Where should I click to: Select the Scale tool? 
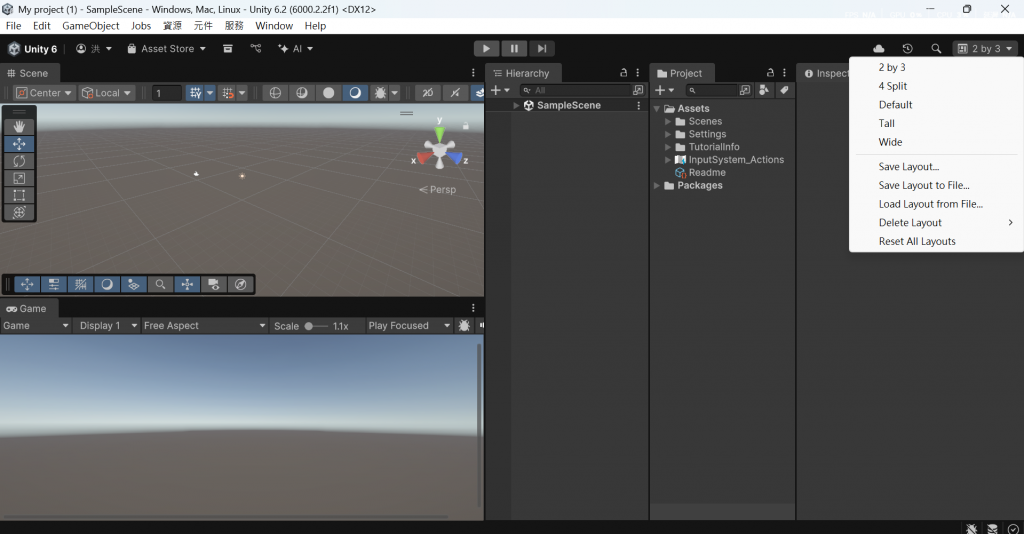click(x=19, y=178)
